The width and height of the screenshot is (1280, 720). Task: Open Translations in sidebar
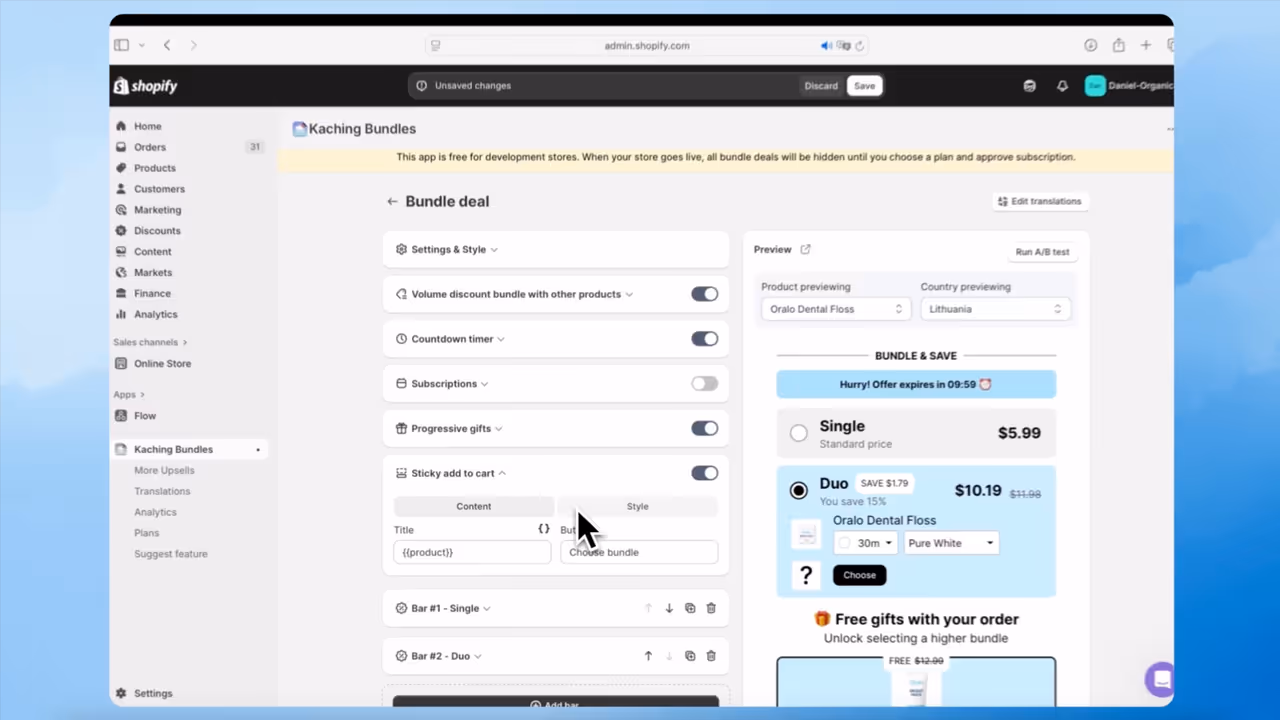(x=162, y=491)
